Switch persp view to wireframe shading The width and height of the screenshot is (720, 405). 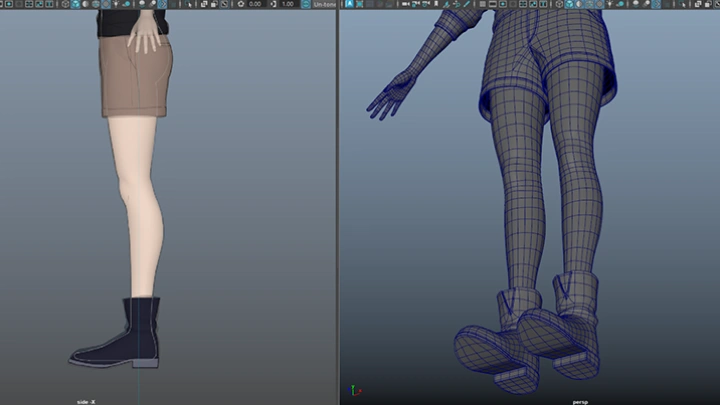tap(559, 4)
